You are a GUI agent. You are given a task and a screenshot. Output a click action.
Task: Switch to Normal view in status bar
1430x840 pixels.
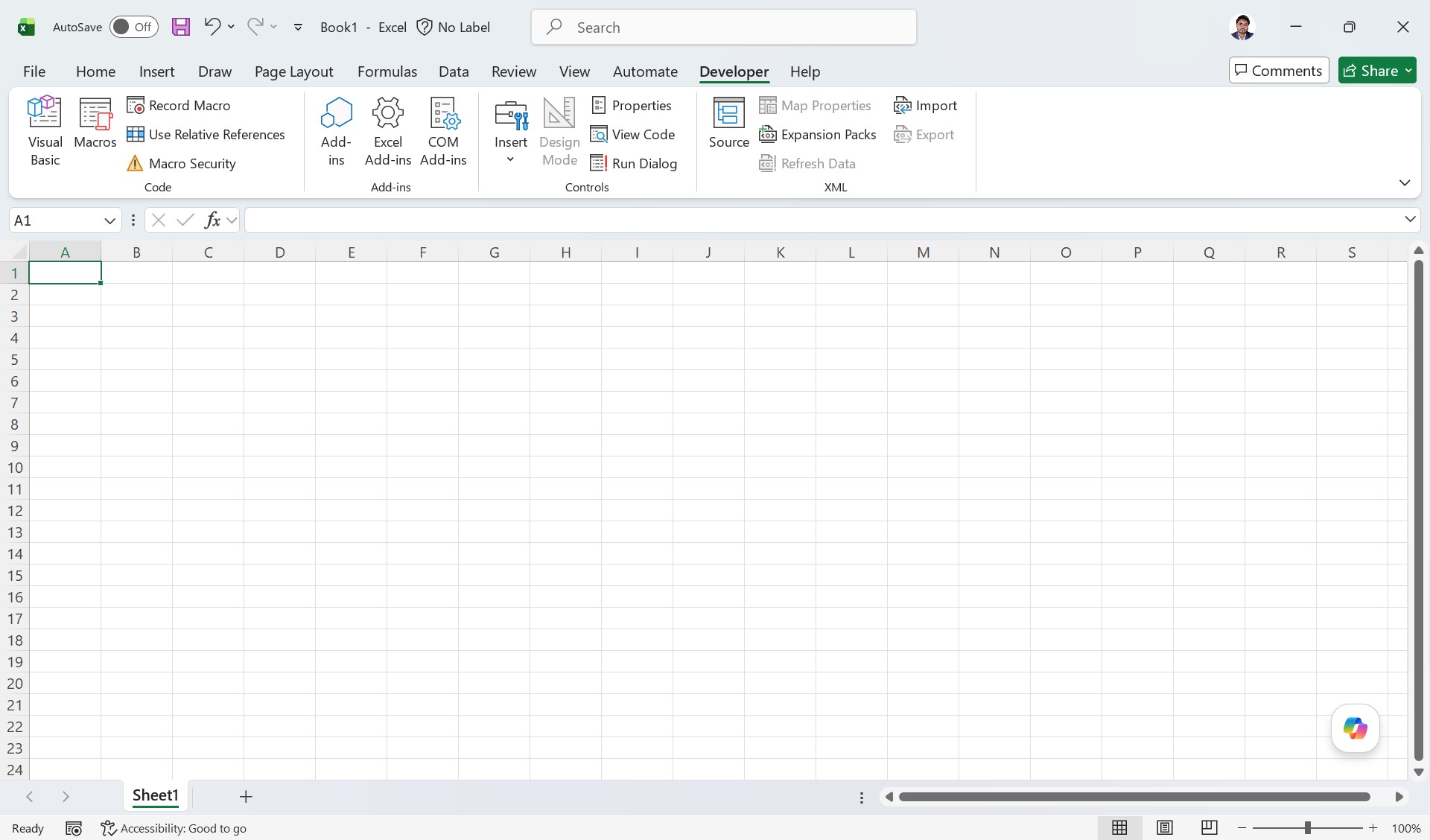(1119, 827)
